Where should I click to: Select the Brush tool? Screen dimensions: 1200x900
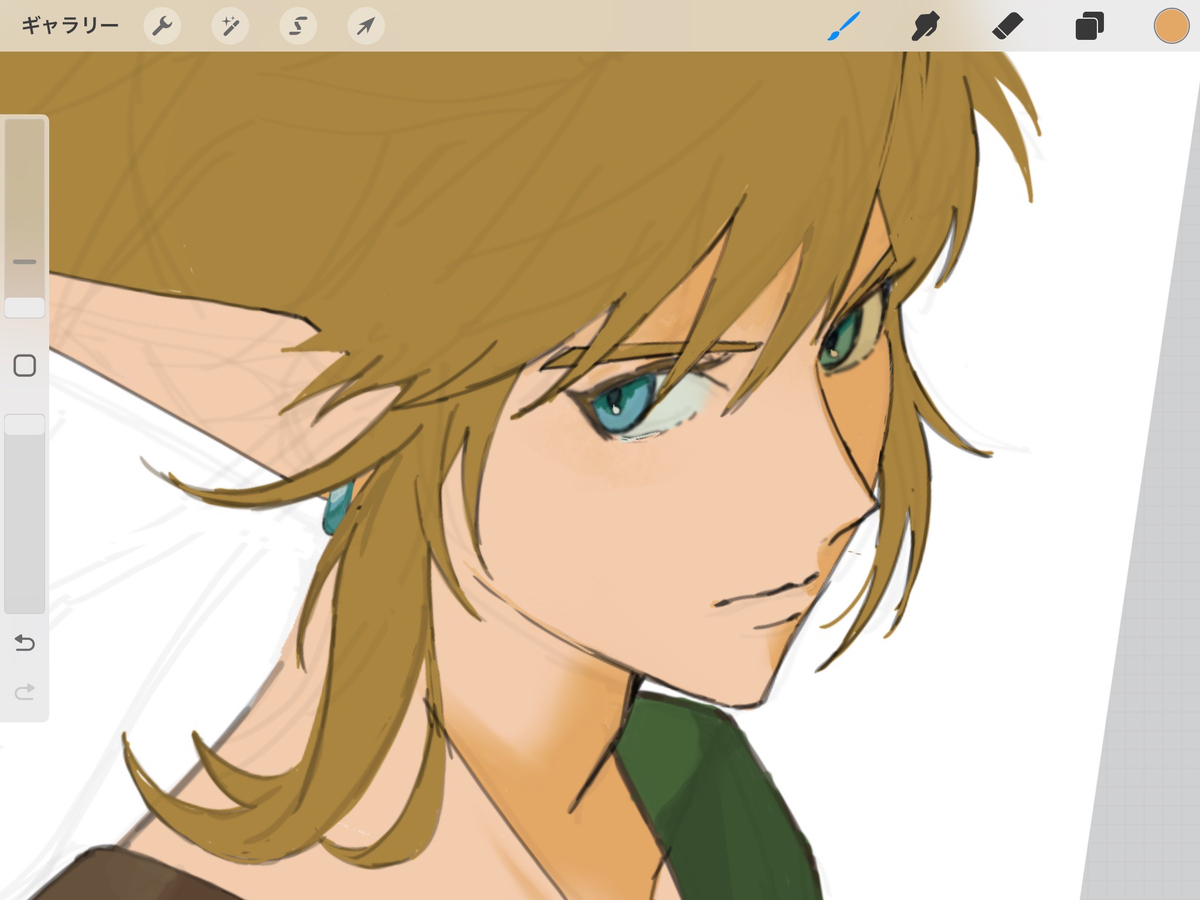click(843, 26)
